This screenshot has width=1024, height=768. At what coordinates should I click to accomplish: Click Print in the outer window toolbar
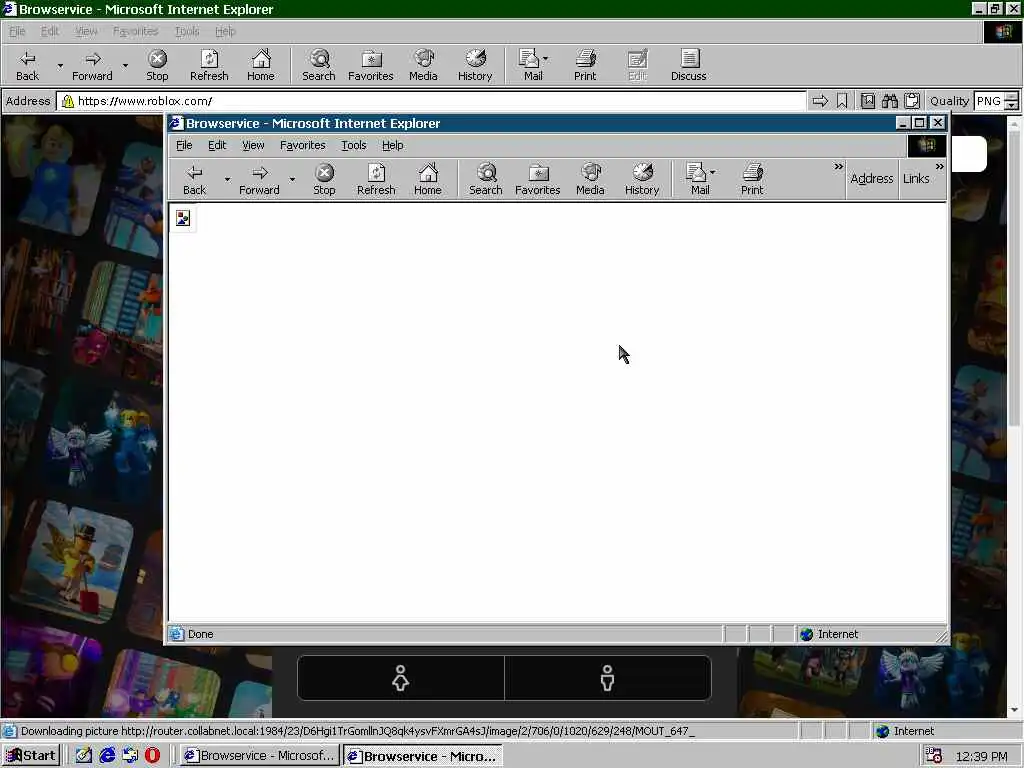[x=585, y=65]
